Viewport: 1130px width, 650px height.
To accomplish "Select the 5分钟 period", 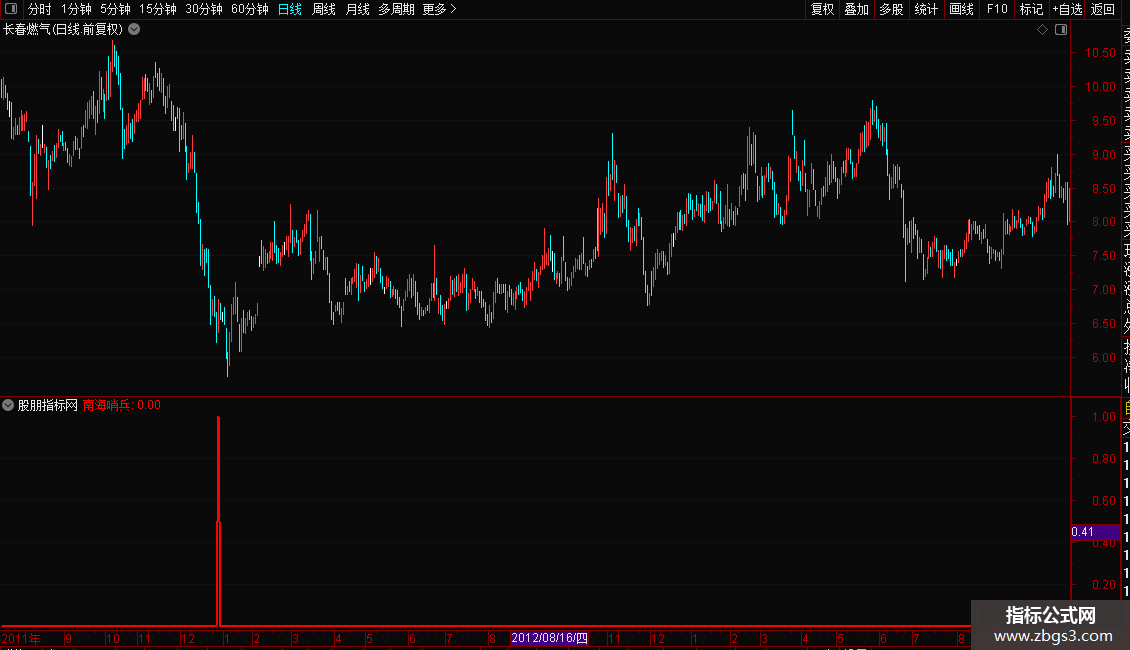I will point(115,9).
